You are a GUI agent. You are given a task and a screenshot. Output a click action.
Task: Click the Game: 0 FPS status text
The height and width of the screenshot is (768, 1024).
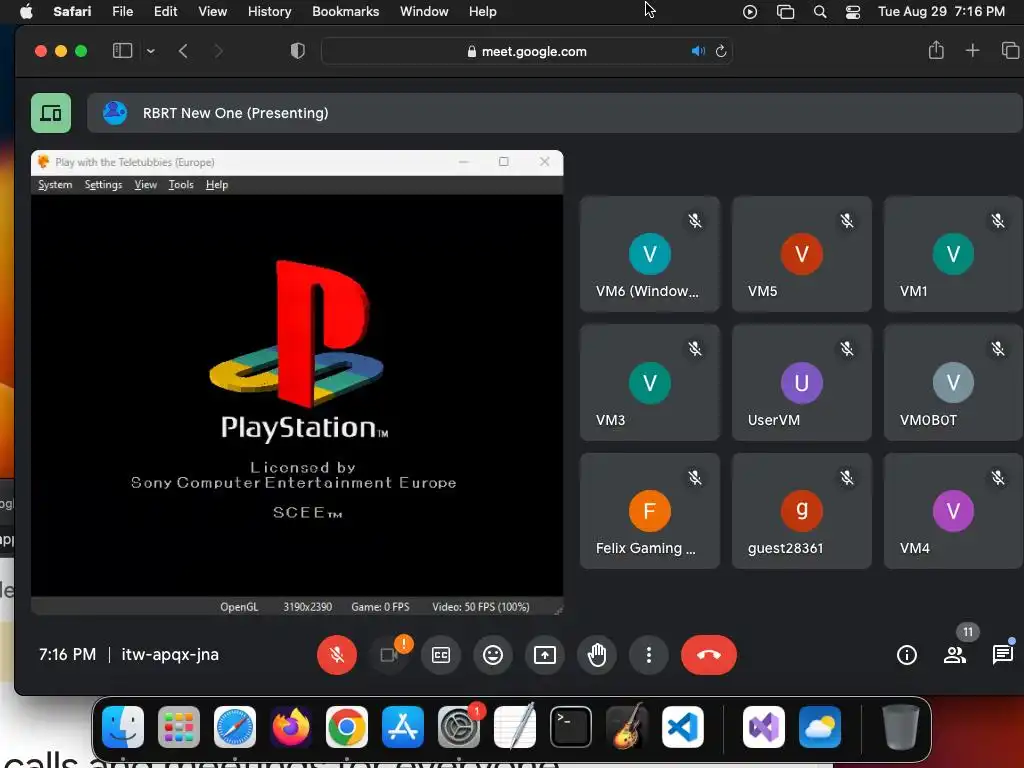[380, 607]
